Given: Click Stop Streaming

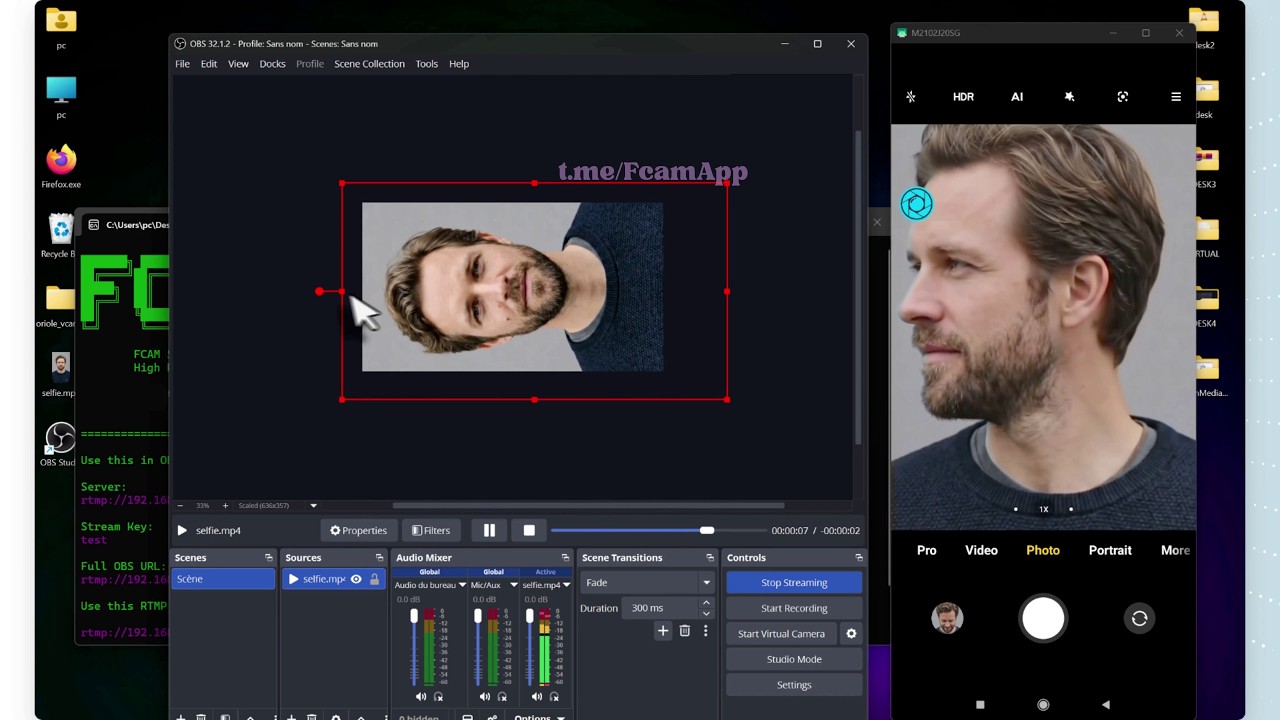Looking at the screenshot, I should point(794,583).
